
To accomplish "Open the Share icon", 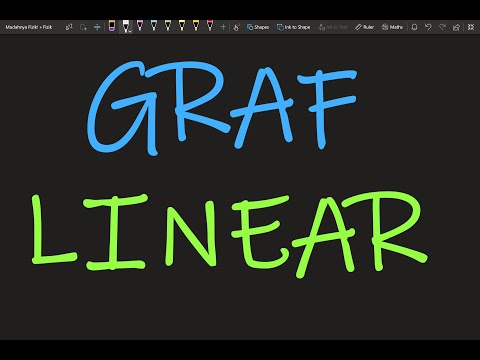I will click(x=456, y=27).
